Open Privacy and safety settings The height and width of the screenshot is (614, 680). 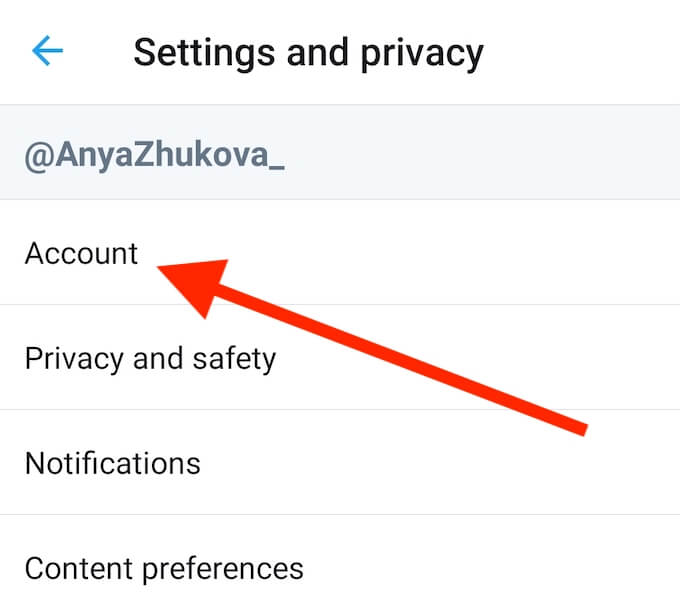pos(150,357)
